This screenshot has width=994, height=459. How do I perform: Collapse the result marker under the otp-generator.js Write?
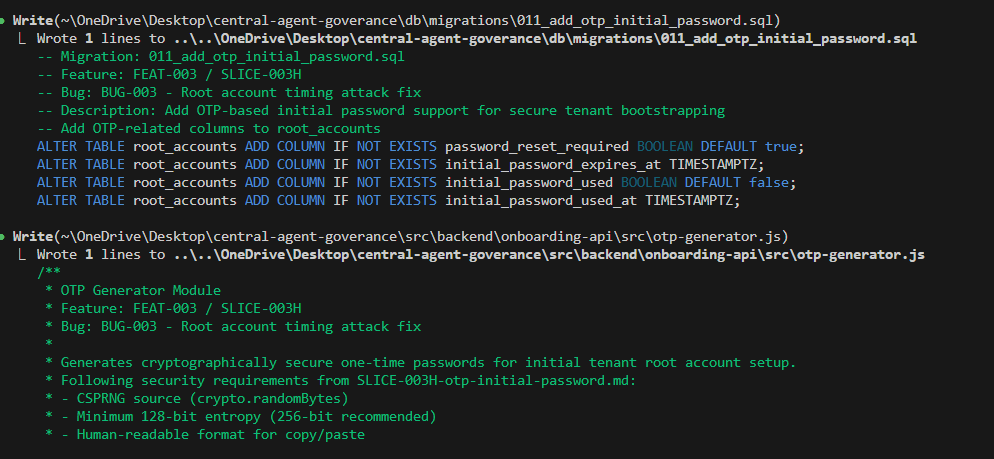click(x=22, y=255)
